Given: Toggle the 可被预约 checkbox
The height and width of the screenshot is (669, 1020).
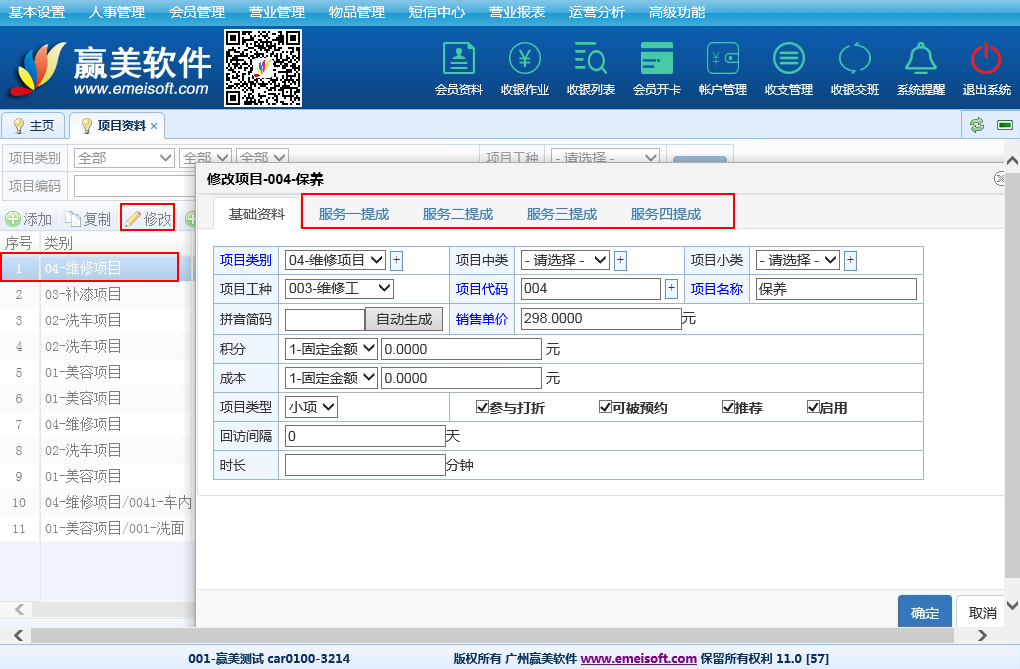Looking at the screenshot, I should pos(605,407).
